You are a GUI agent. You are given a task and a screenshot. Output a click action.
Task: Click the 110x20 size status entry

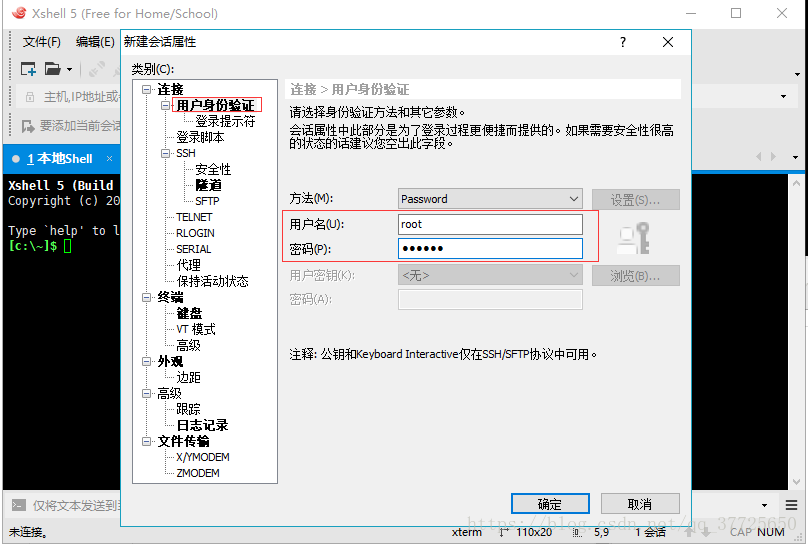tap(534, 532)
